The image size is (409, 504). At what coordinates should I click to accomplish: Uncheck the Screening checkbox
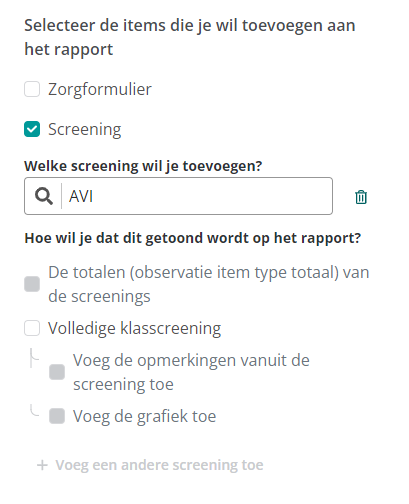[x=32, y=129]
